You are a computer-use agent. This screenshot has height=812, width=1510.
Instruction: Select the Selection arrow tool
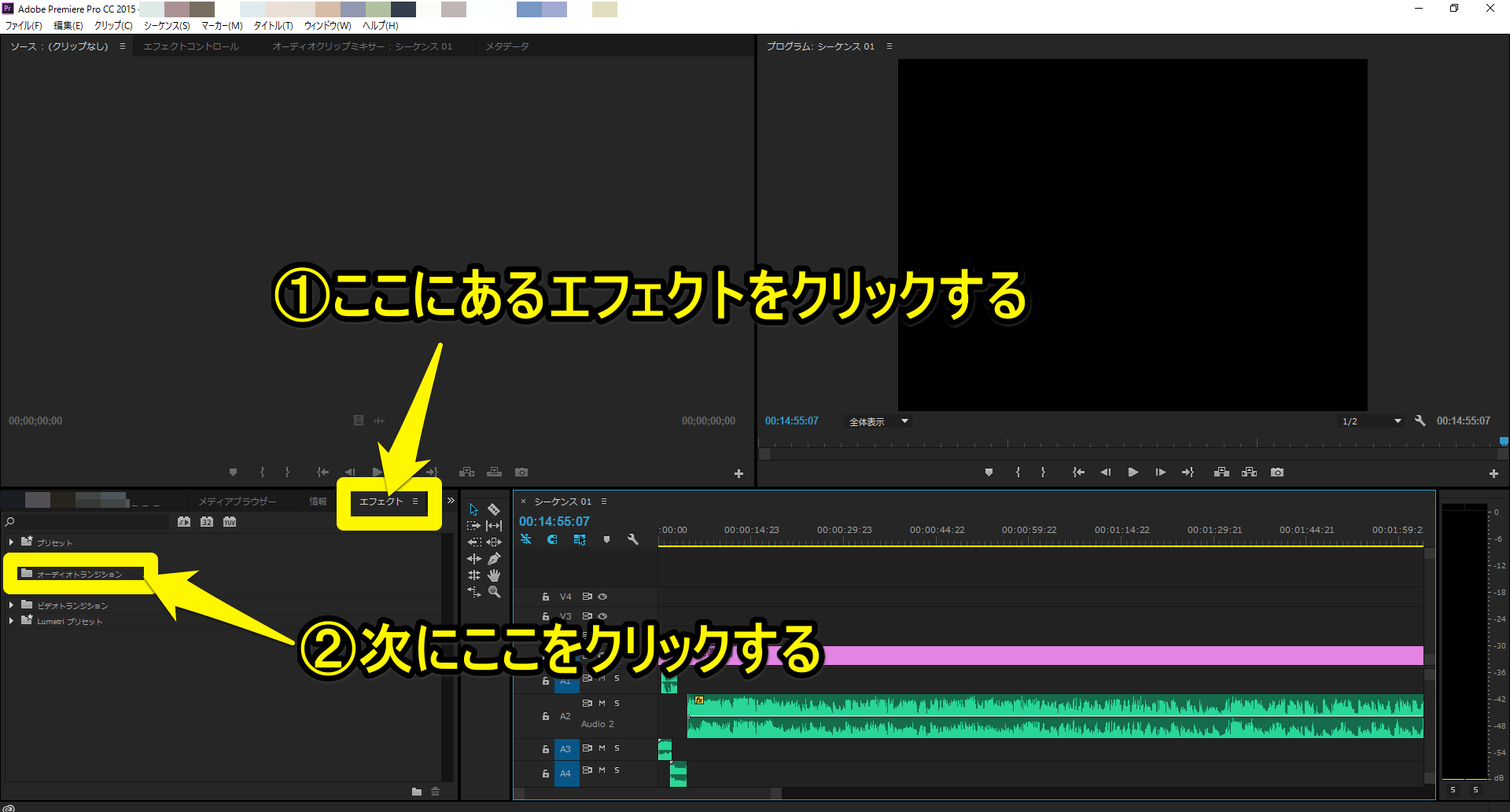click(x=473, y=509)
